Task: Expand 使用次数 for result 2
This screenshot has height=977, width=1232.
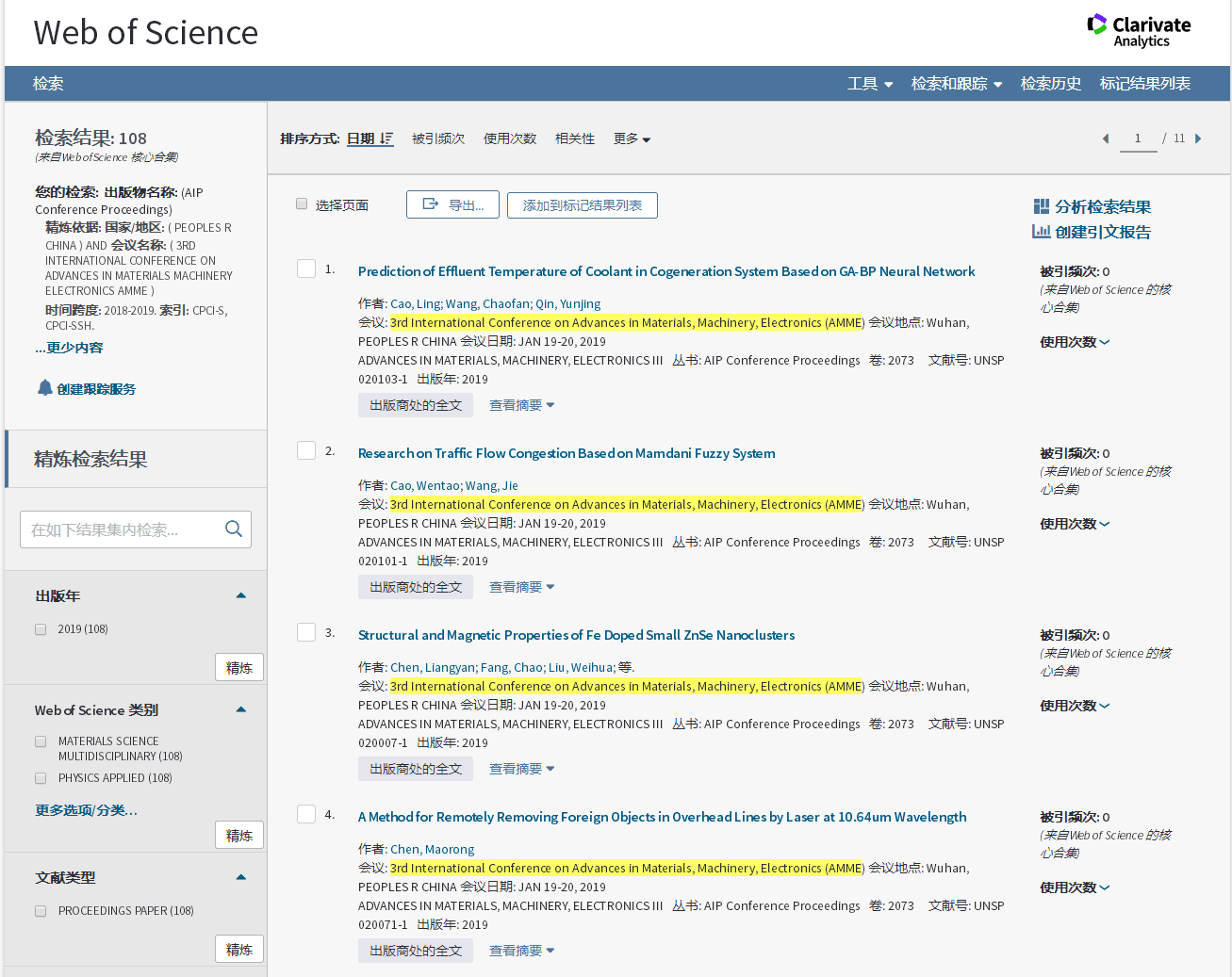Action: [x=1075, y=524]
